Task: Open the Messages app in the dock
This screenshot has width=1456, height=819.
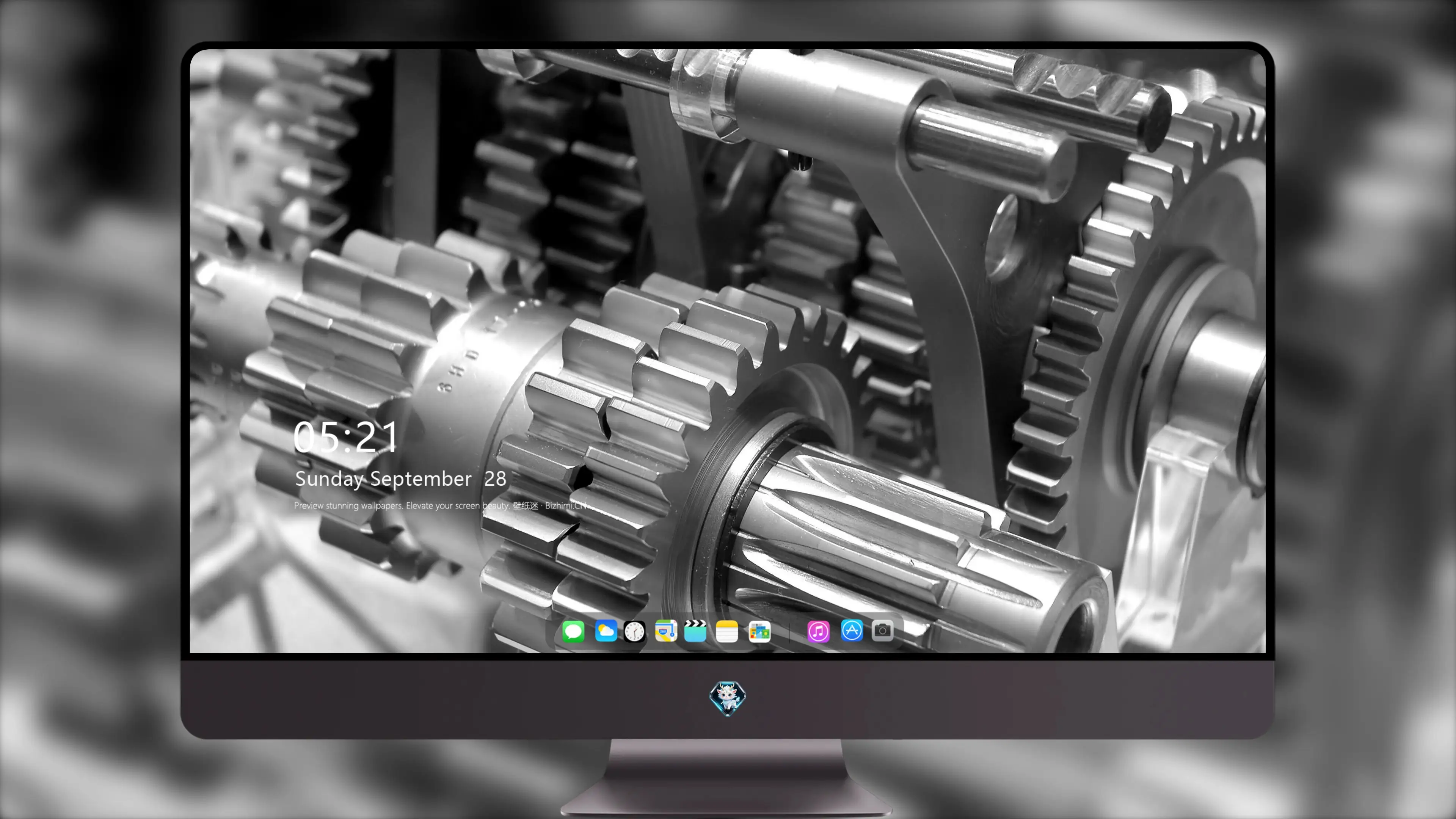Action: (x=573, y=631)
